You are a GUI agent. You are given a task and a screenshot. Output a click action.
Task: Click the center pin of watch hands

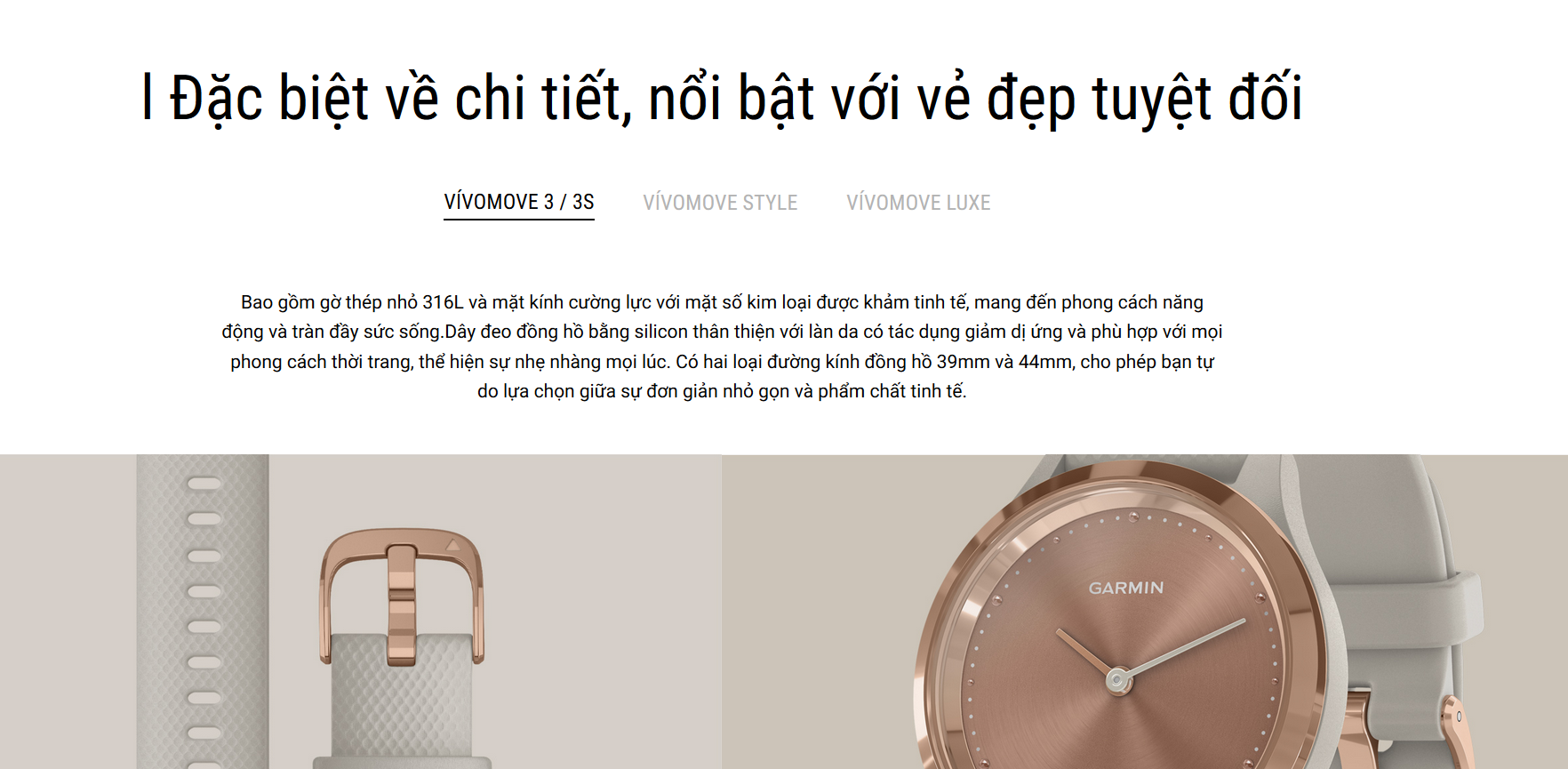[x=1118, y=680]
